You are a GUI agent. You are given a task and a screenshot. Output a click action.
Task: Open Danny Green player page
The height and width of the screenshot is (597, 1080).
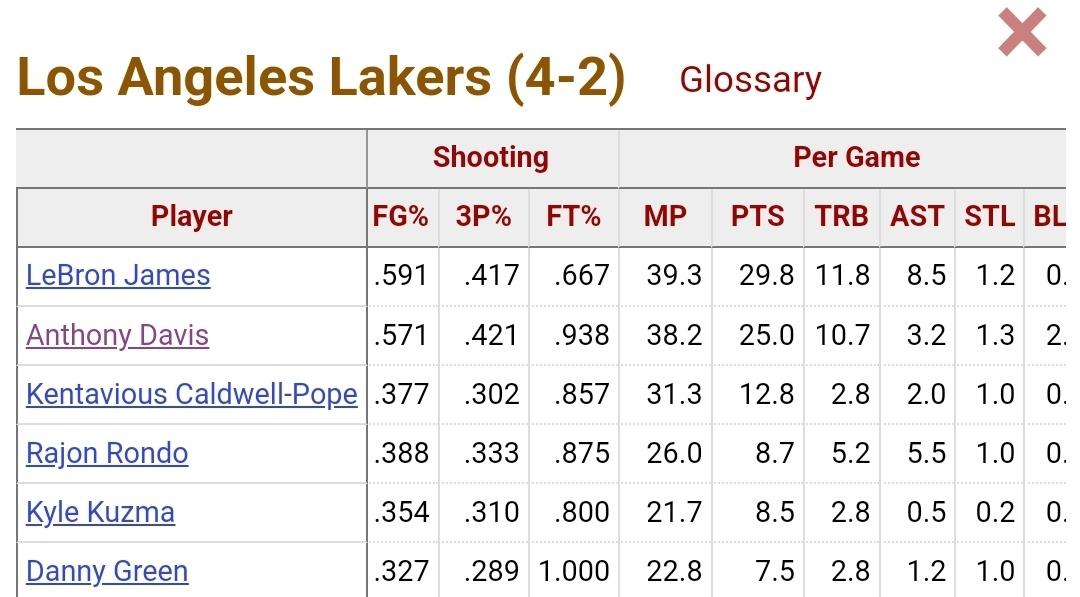pos(107,571)
